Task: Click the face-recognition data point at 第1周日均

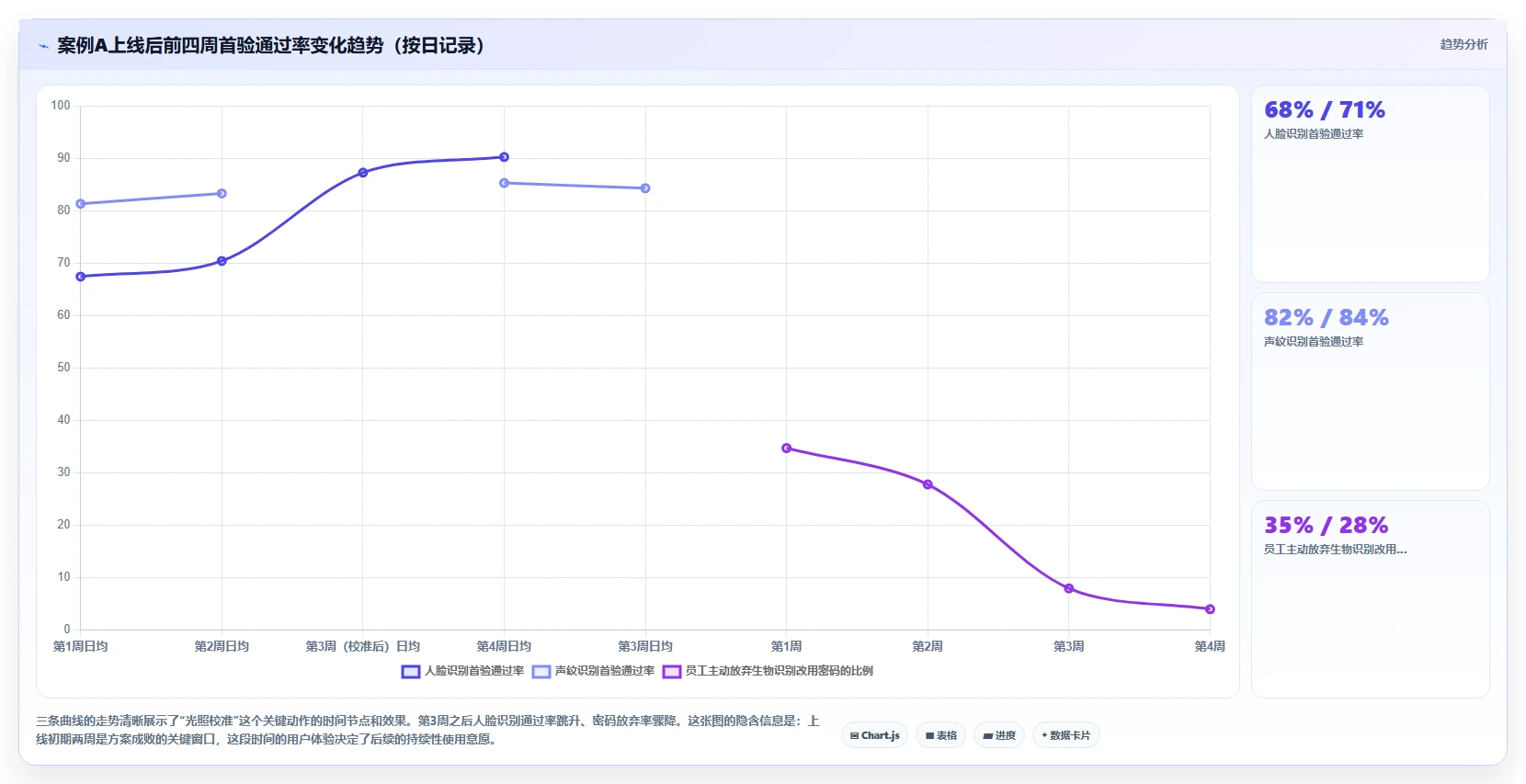Action: pyautogui.click(x=81, y=277)
